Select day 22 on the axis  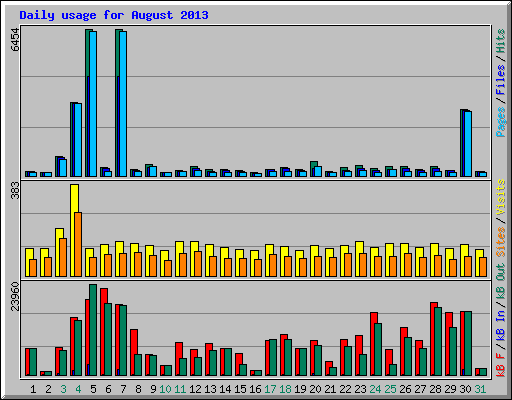point(345,389)
